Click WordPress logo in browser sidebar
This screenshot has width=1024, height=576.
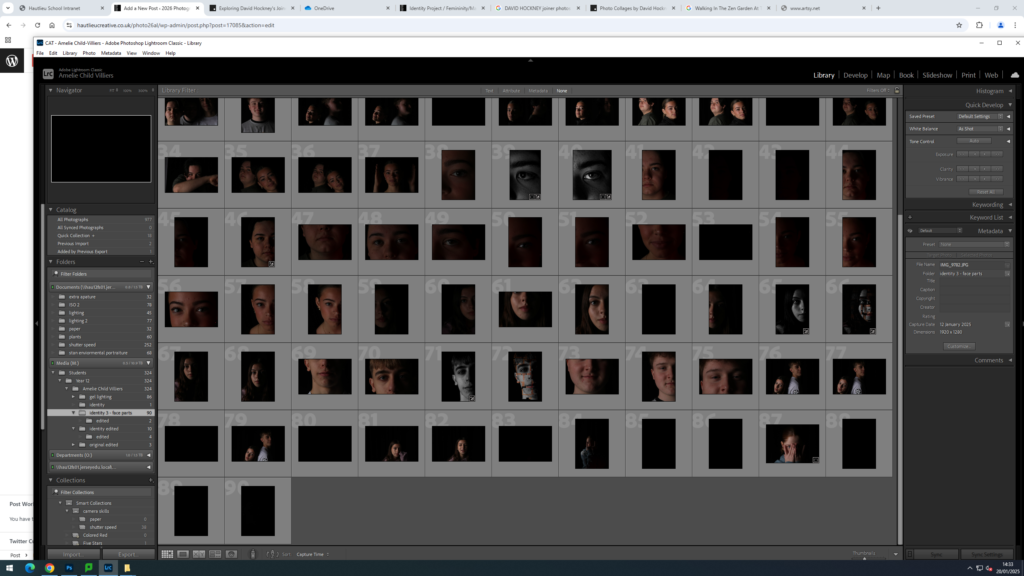pyautogui.click(x=12, y=61)
